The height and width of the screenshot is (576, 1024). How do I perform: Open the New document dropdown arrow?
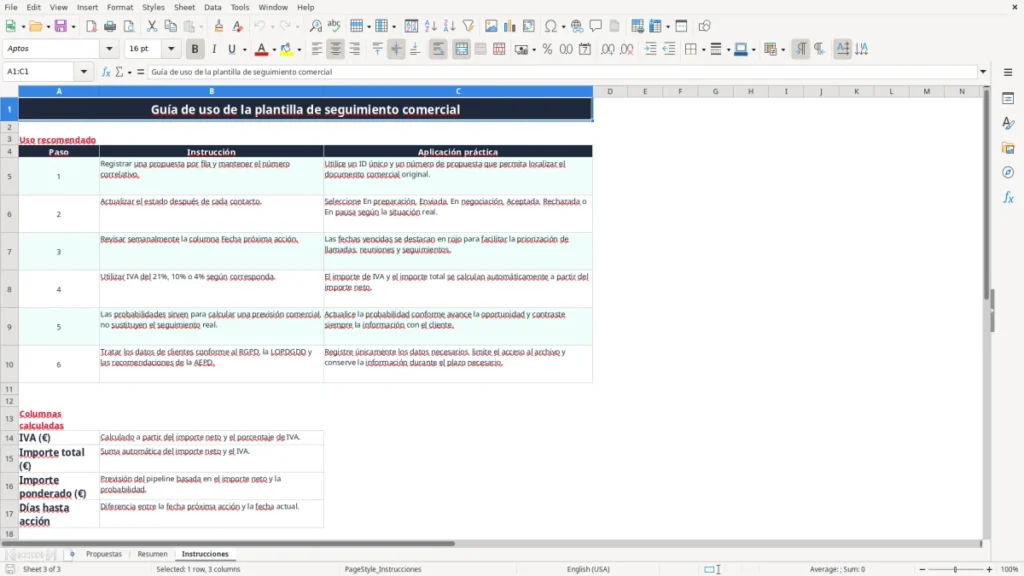coord(23,27)
